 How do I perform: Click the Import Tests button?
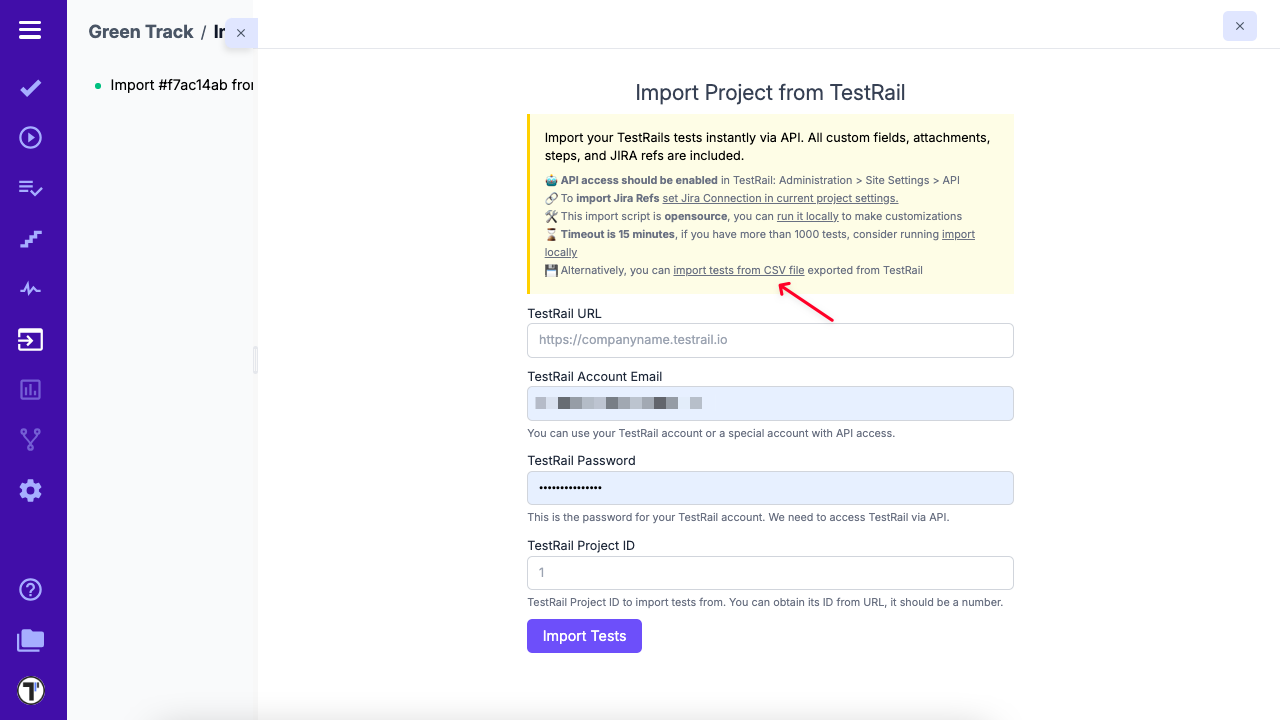(584, 636)
